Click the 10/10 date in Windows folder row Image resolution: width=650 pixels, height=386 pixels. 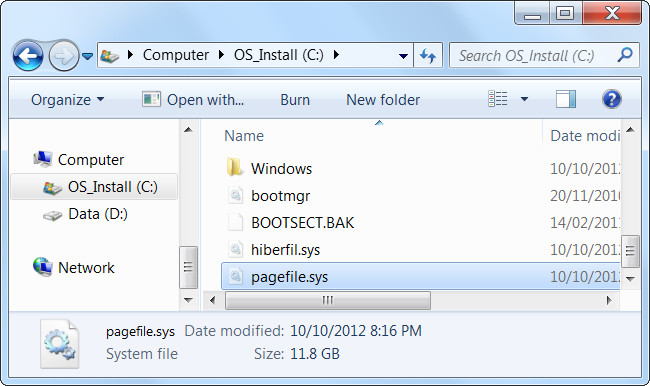pyautogui.click(x=585, y=168)
